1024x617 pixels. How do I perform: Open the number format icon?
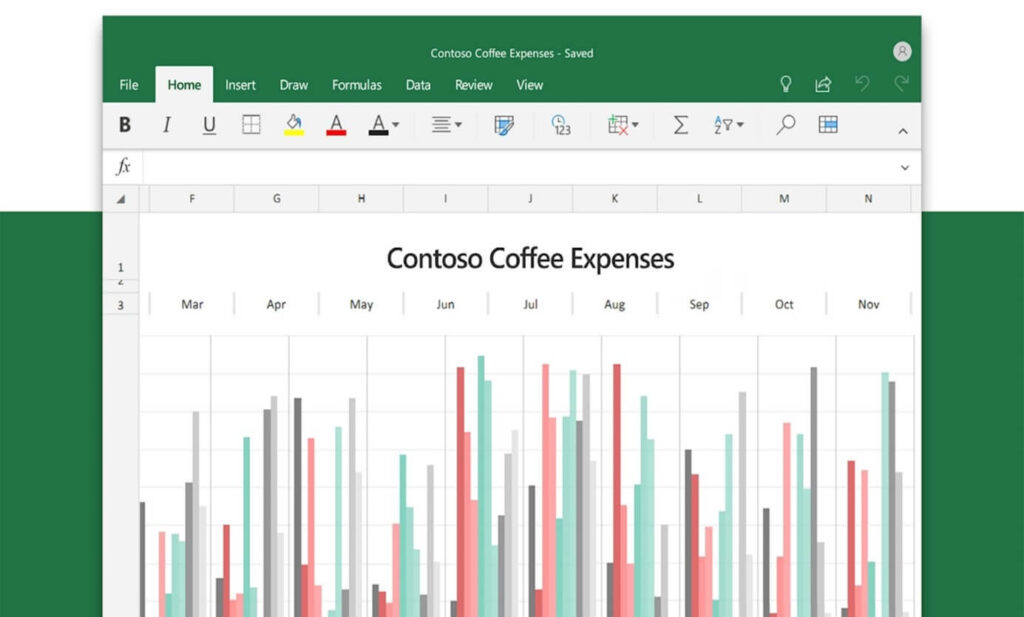561,125
